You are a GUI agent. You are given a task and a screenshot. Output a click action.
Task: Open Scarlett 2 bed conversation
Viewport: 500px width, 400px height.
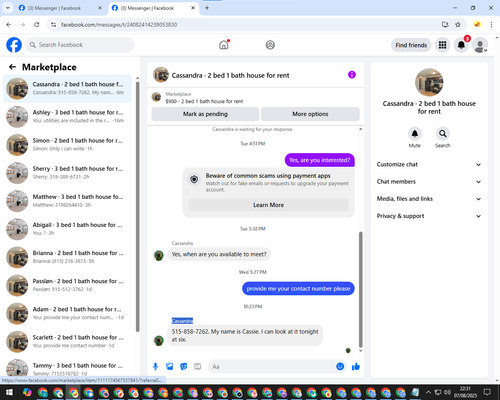tap(67, 341)
